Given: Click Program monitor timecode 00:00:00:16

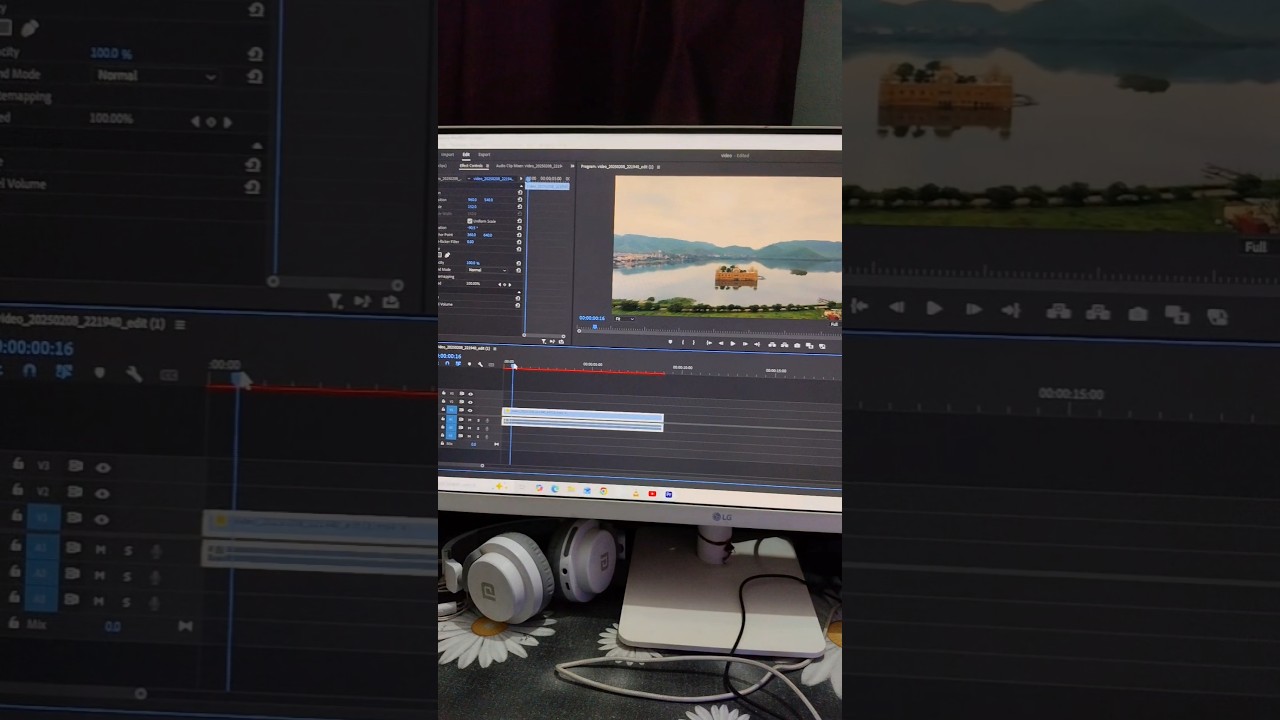Looking at the screenshot, I should 592,318.
